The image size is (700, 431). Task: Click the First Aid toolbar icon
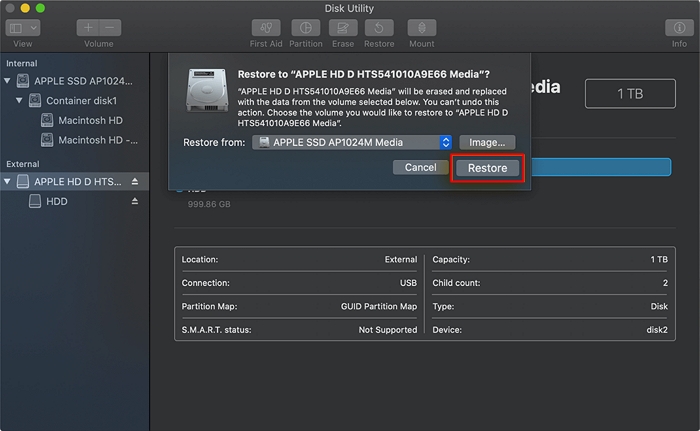click(x=265, y=28)
